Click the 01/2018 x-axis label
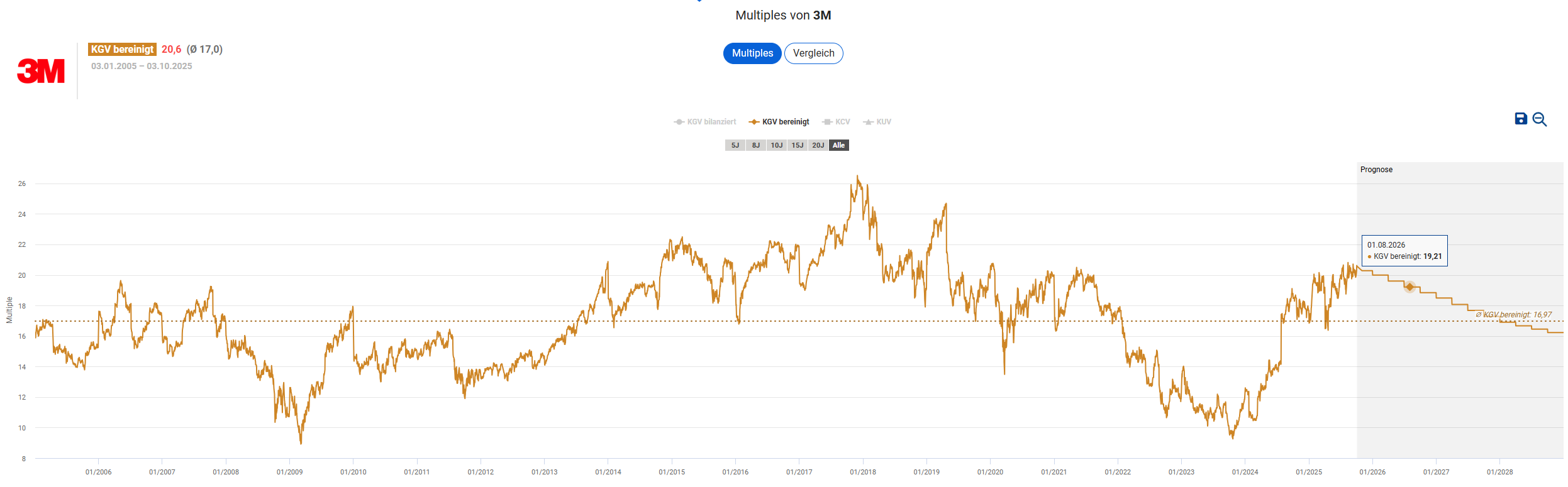Image resolution: width=1568 pixels, height=487 pixels. (x=862, y=472)
